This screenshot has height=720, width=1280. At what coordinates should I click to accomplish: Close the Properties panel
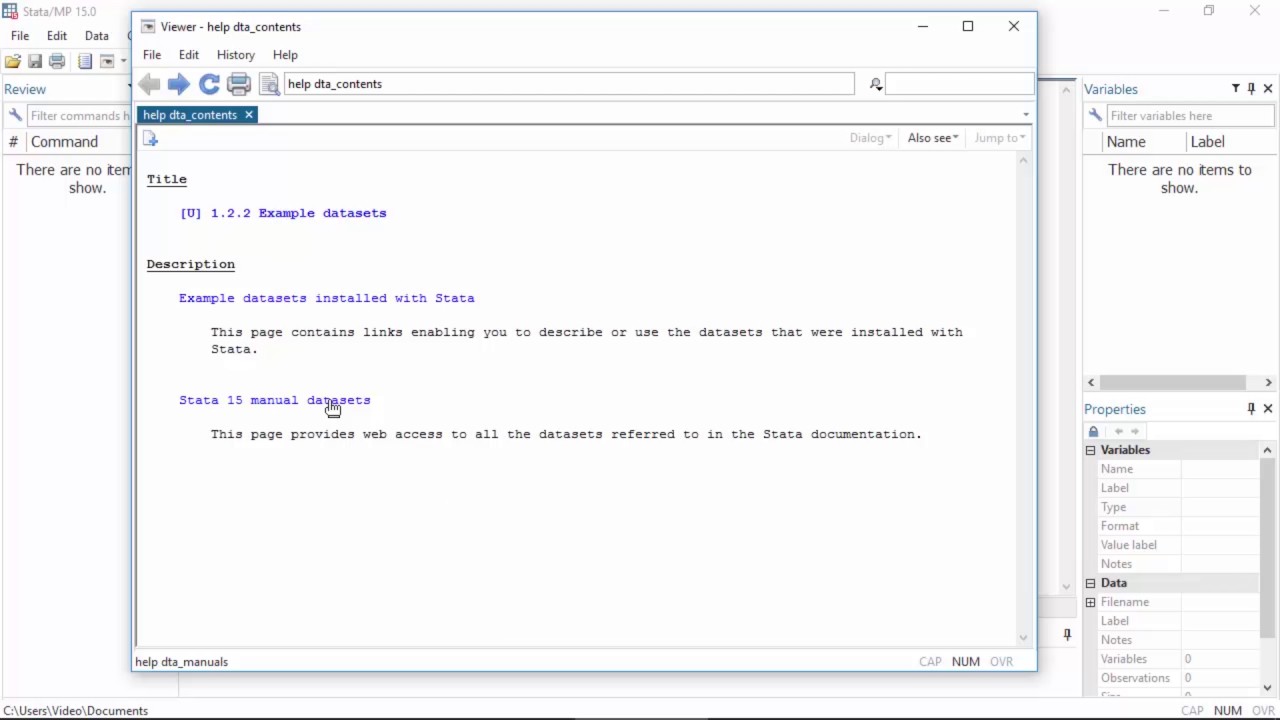point(1268,409)
